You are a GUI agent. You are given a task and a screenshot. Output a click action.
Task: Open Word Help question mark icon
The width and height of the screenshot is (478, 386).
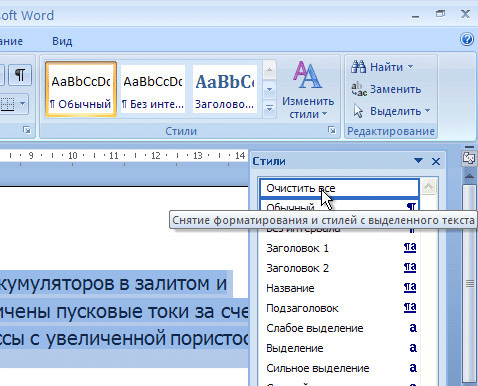(x=467, y=39)
